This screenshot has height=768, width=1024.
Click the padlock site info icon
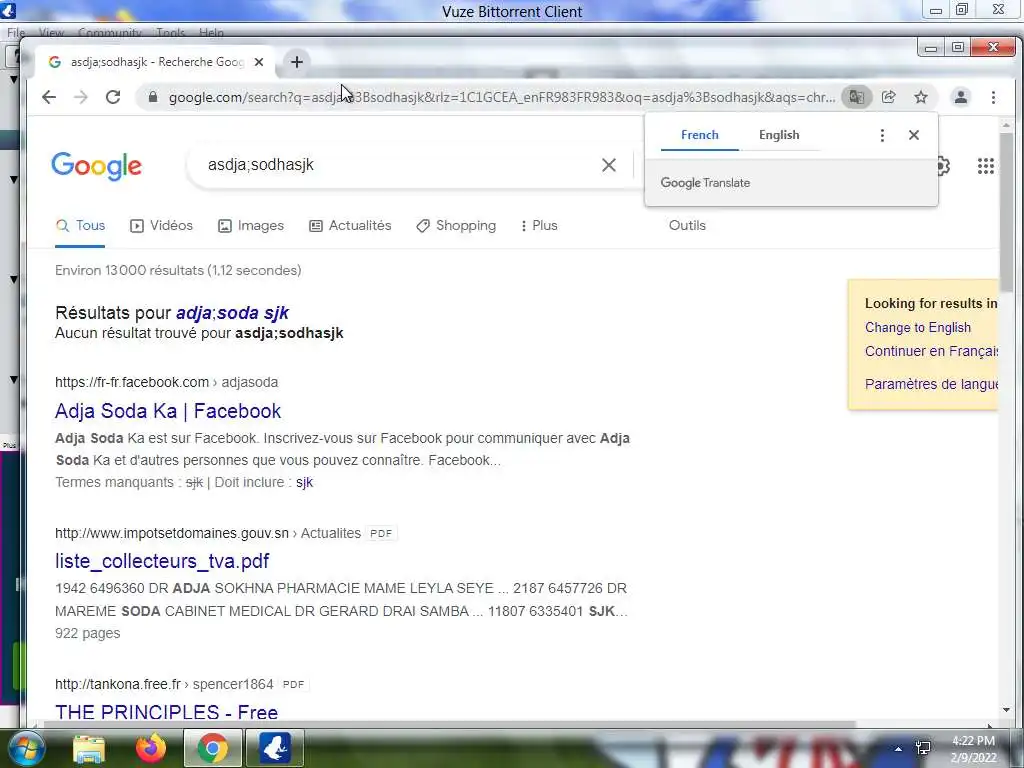pos(153,97)
